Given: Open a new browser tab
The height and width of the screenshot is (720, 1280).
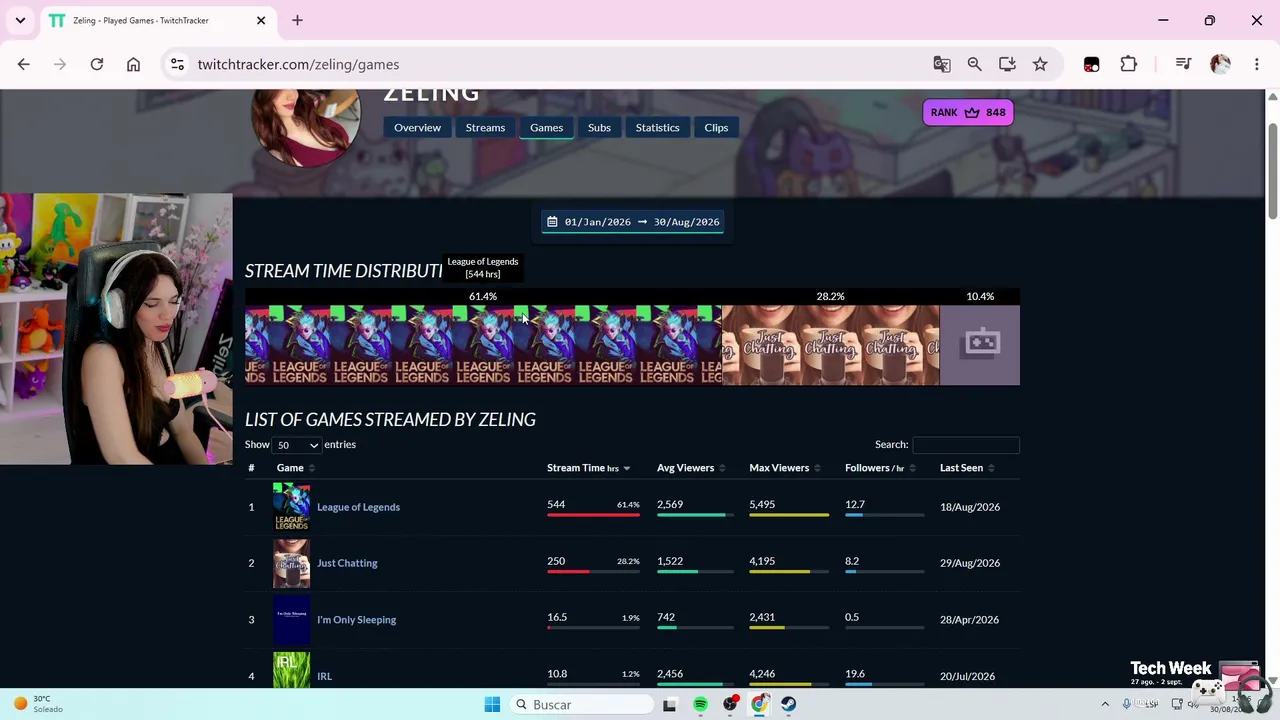Looking at the screenshot, I should pos(297,20).
